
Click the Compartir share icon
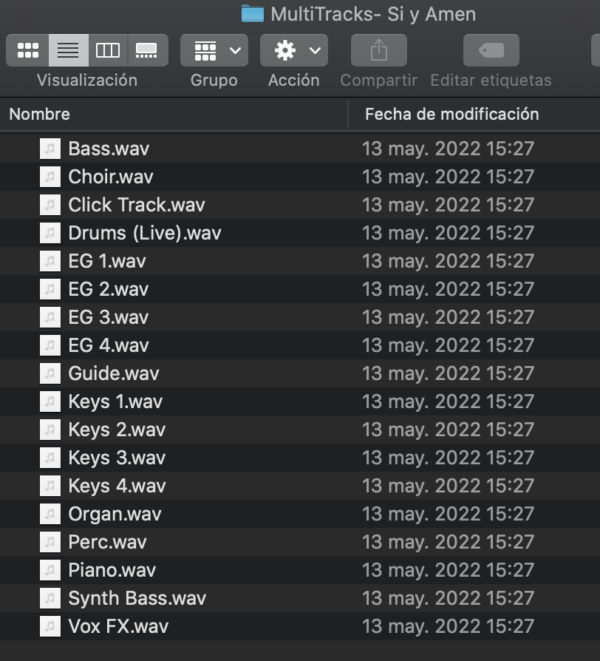379,51
